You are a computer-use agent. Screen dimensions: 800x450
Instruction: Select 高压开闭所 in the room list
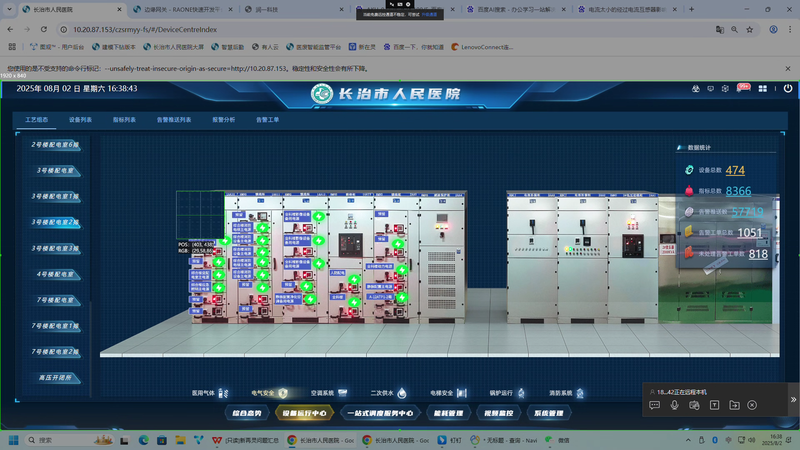[55, 378]
